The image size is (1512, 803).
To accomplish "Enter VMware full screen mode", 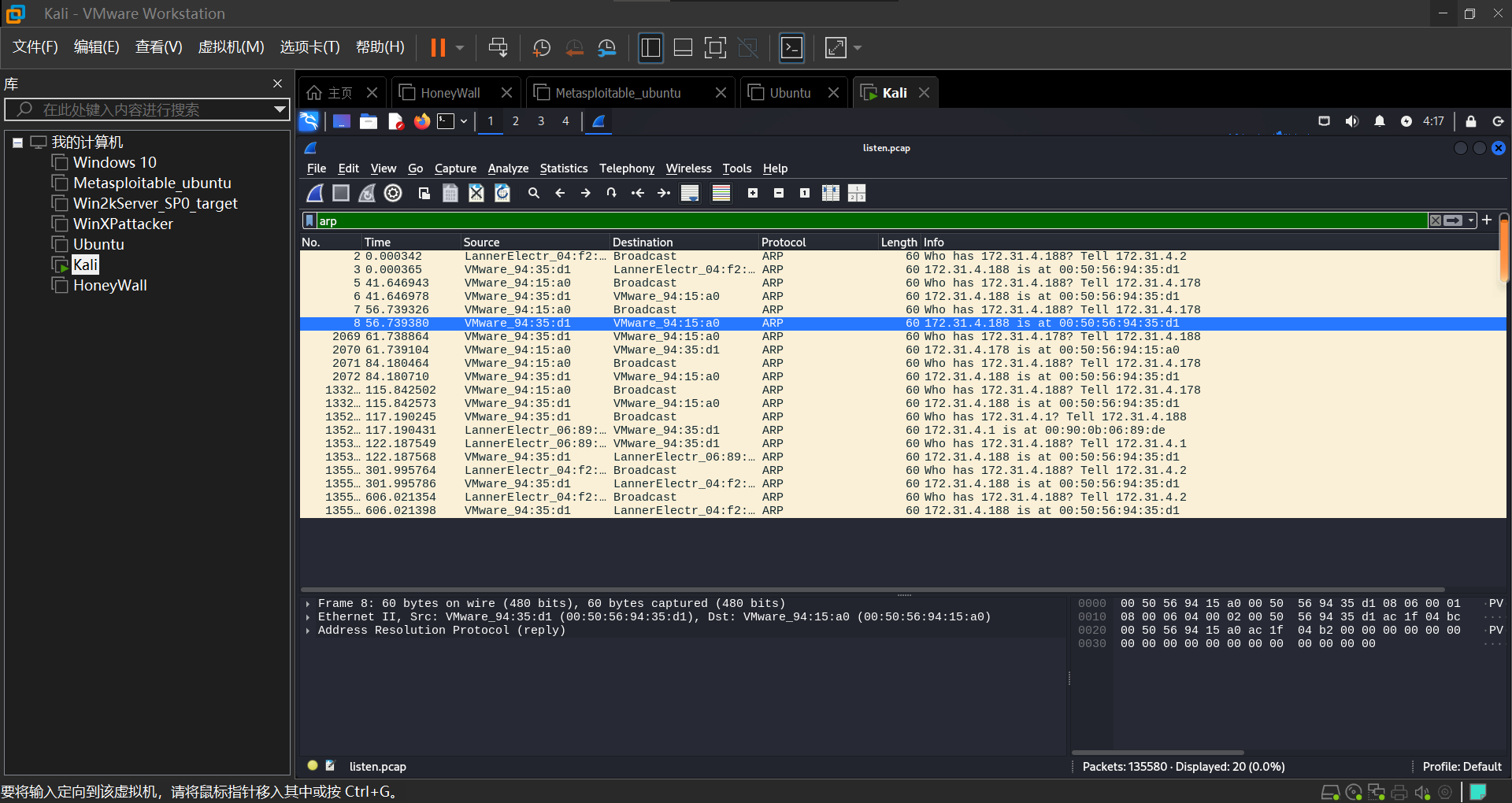I will 715,48.
